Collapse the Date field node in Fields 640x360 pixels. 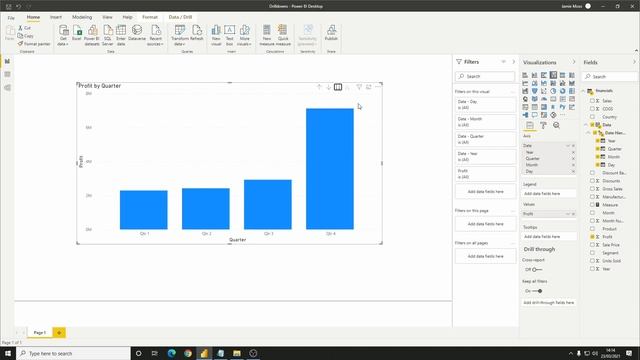[586, 125]
